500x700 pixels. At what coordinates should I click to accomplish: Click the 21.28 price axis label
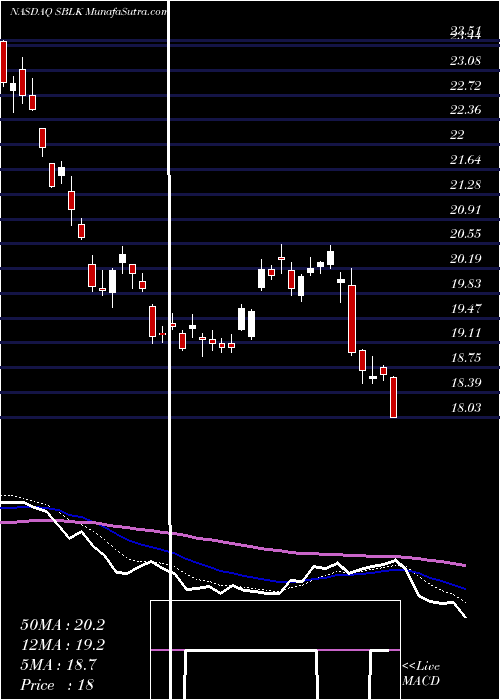point(466,184)
